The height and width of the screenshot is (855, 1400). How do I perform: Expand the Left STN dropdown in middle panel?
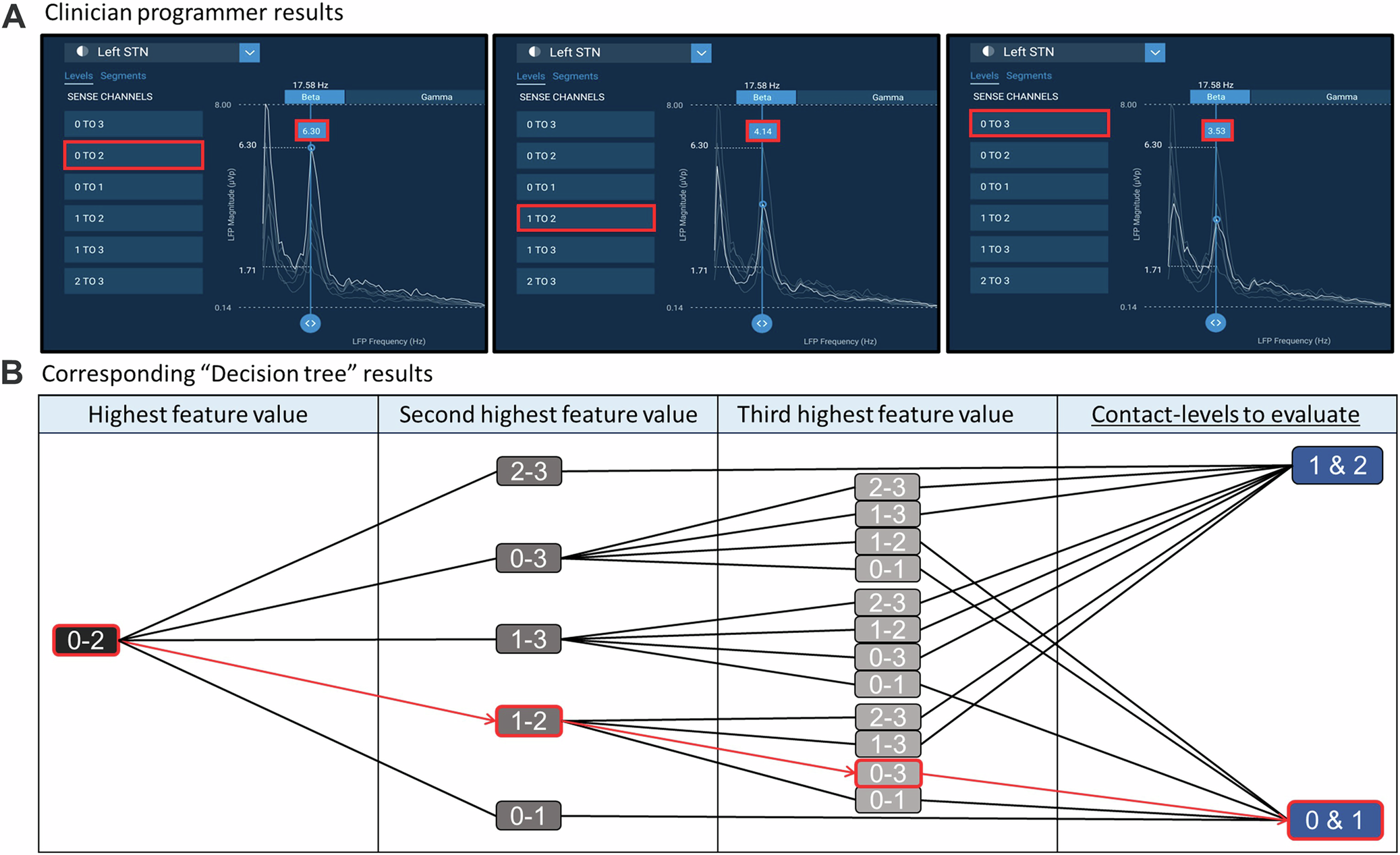pos(701,53)
